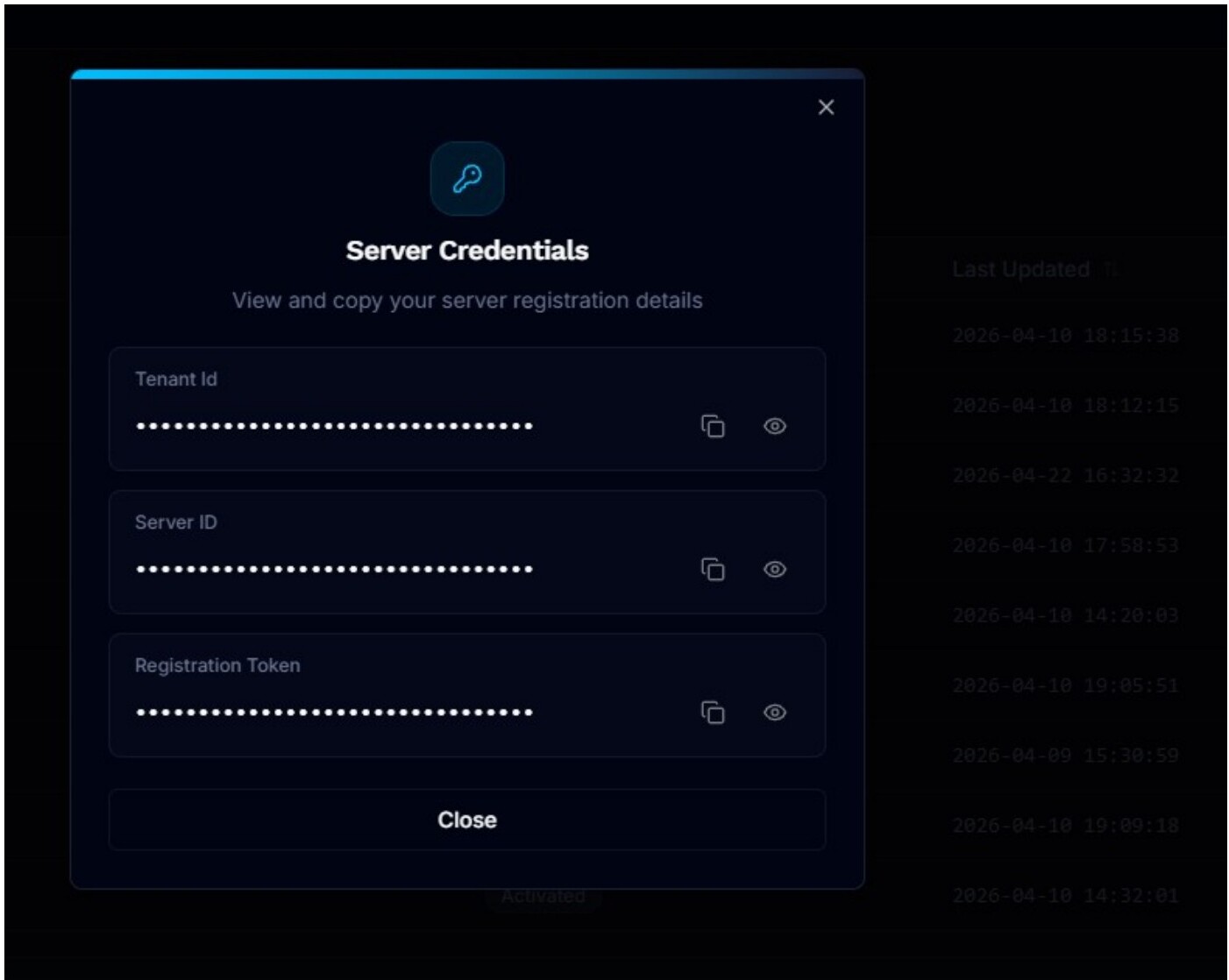This screenshot has width=1229, height=980.
Task: Click background timestamp 2026-04-09 15:30:59
Action: [1065, 756]
